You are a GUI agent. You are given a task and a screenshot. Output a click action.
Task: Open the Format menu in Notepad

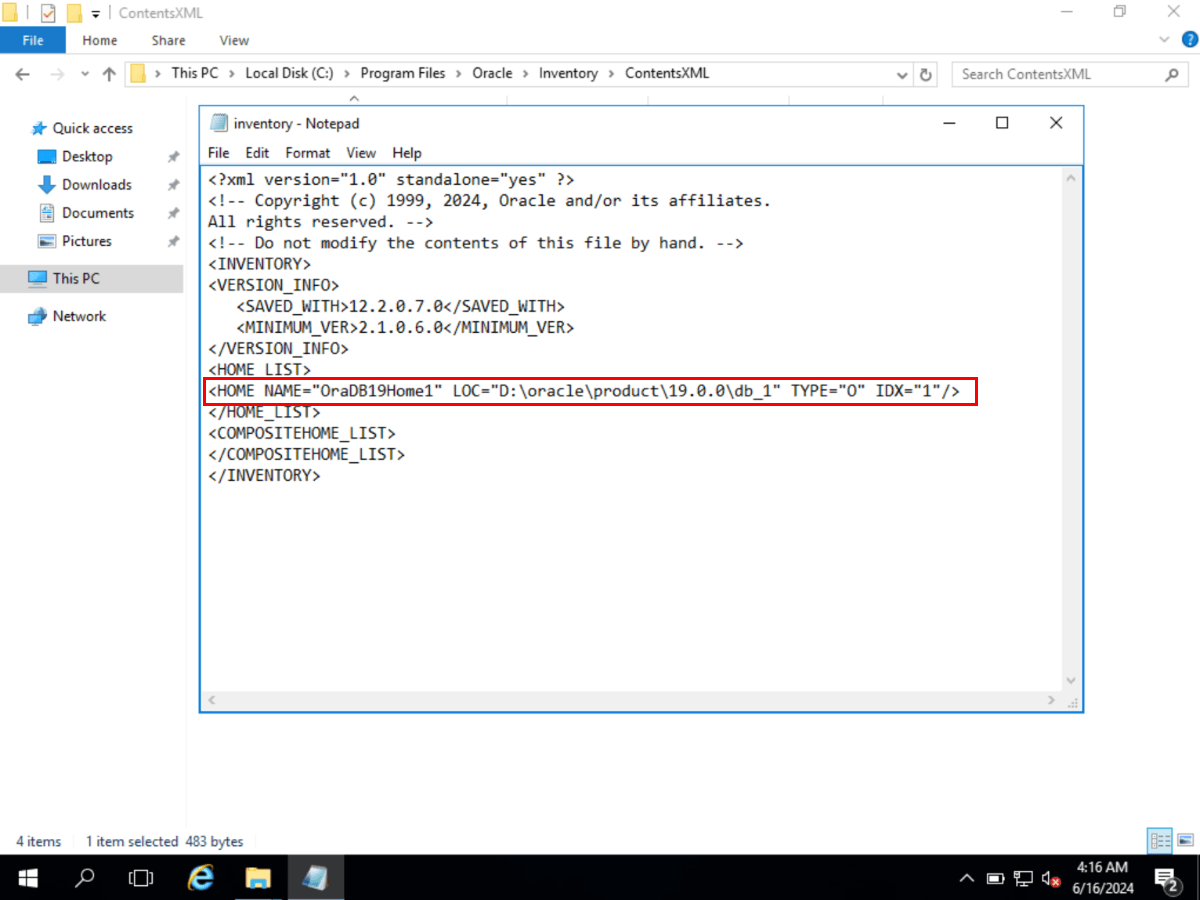307,153
